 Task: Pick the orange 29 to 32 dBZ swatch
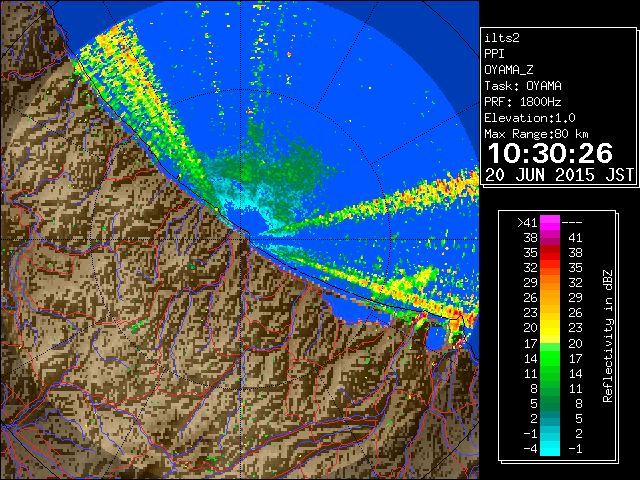click(550, 282)
